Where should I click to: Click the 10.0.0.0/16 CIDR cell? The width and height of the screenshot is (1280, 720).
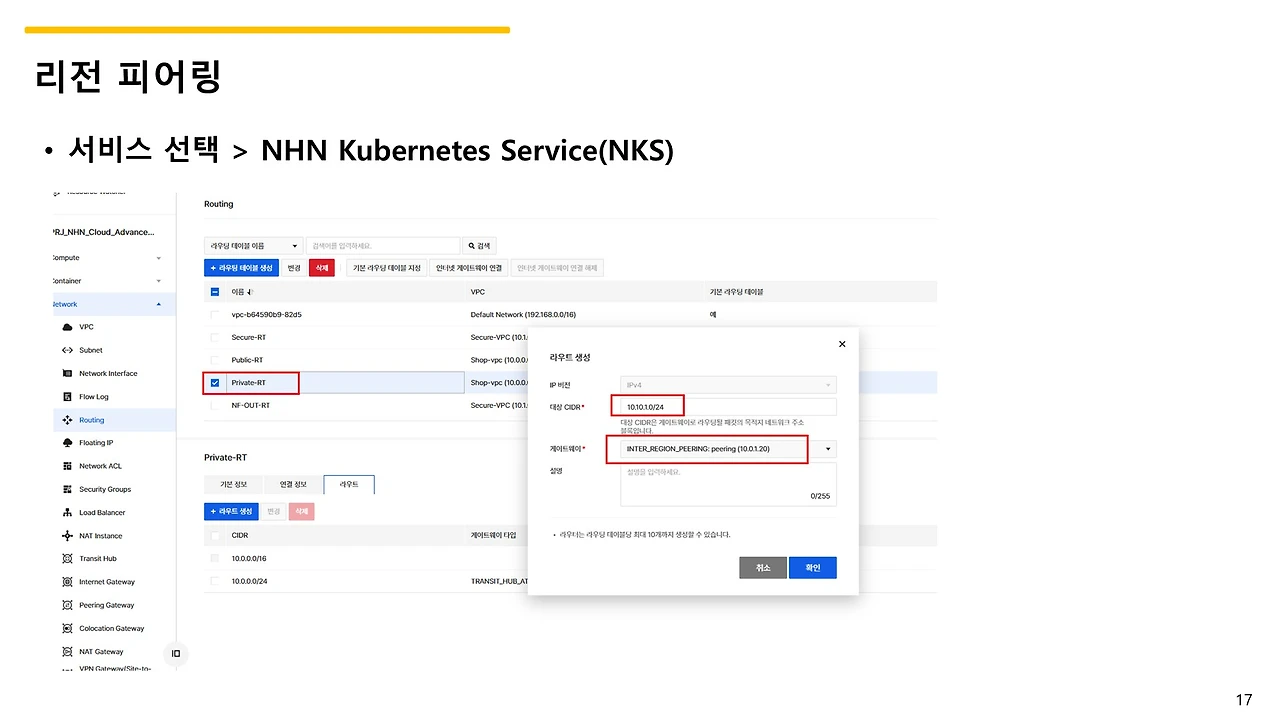249,558
